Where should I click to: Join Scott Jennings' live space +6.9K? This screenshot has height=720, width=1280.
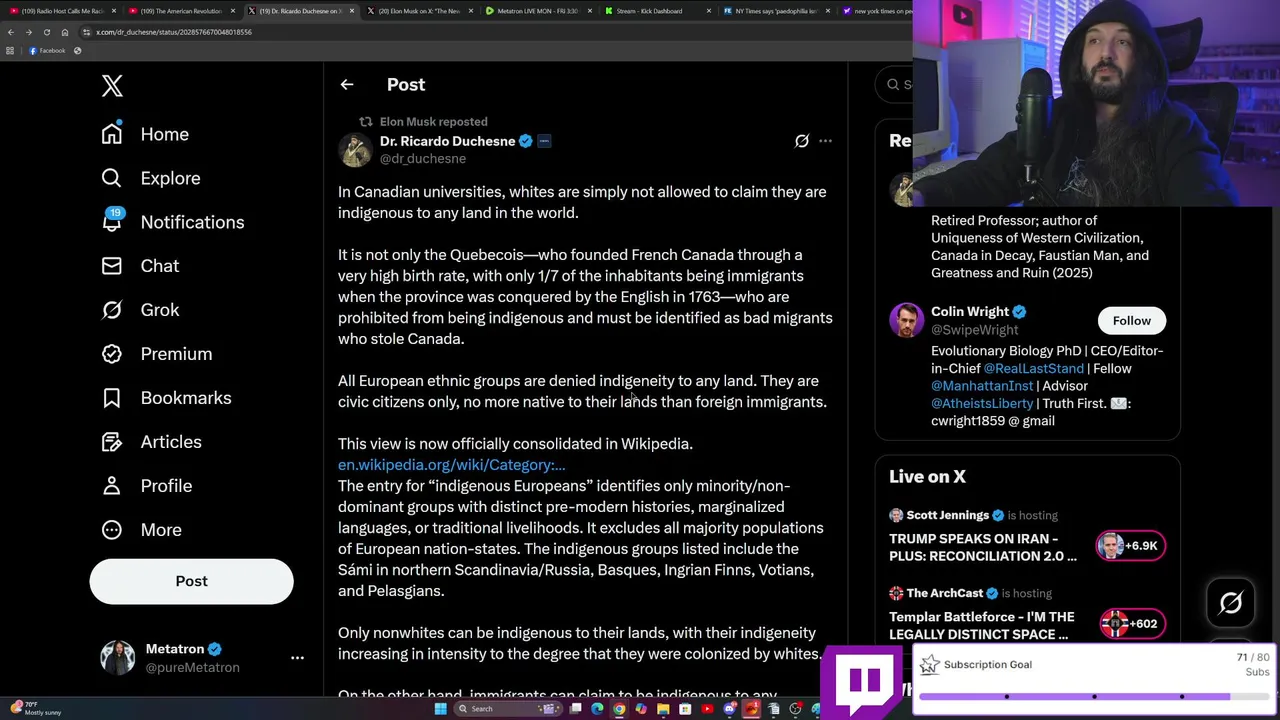[1131, 546]
